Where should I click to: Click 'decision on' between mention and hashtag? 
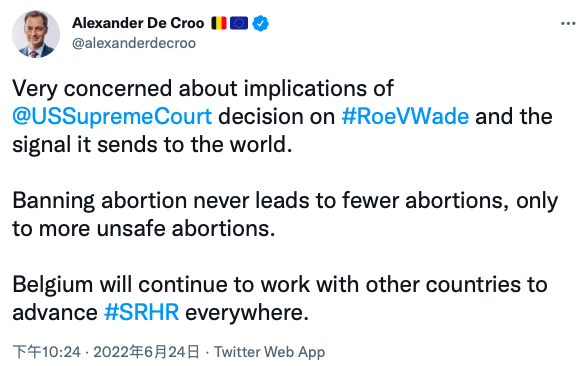click(277, 116)
